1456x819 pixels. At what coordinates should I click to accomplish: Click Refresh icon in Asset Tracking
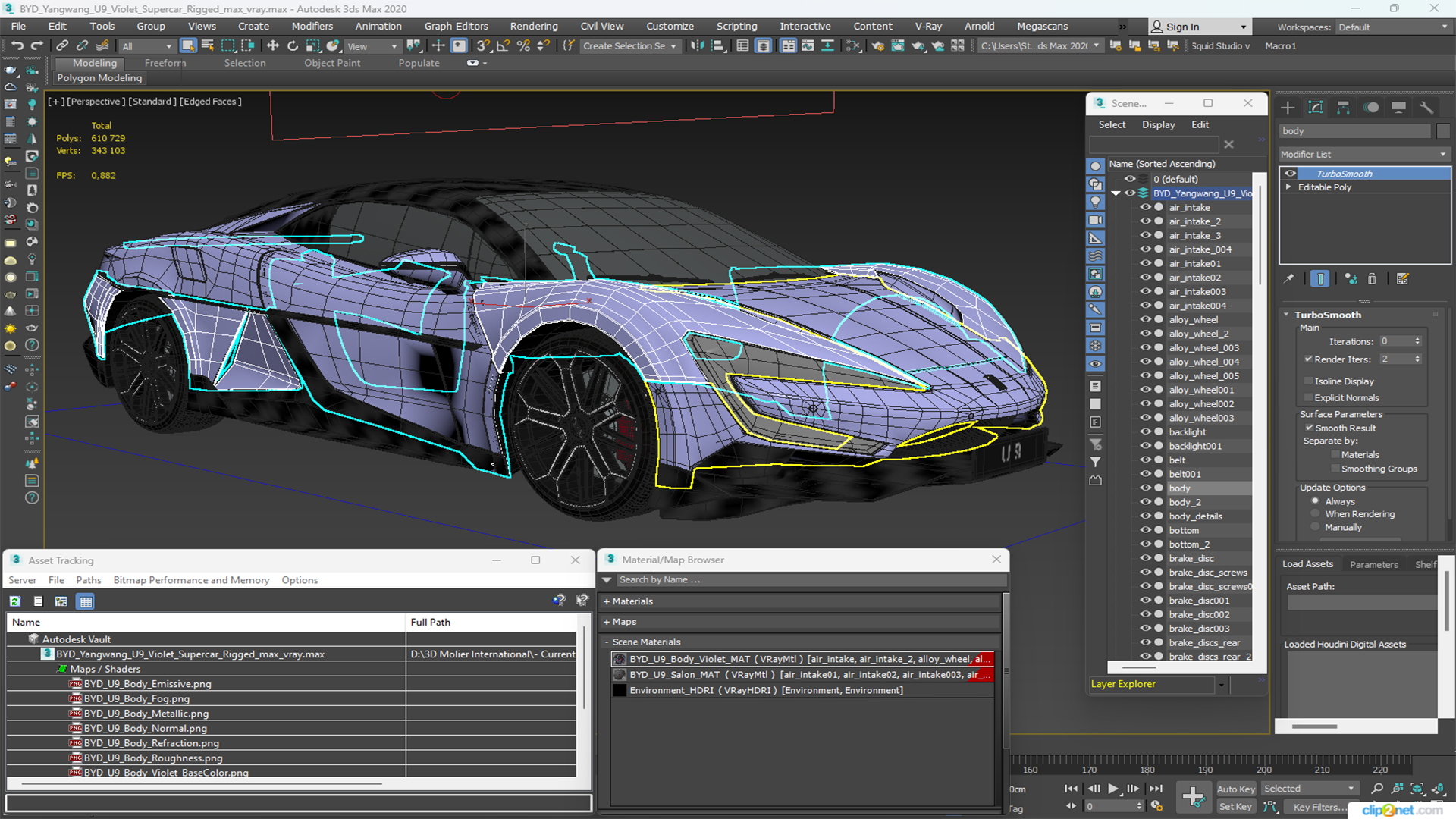point(14,601)
